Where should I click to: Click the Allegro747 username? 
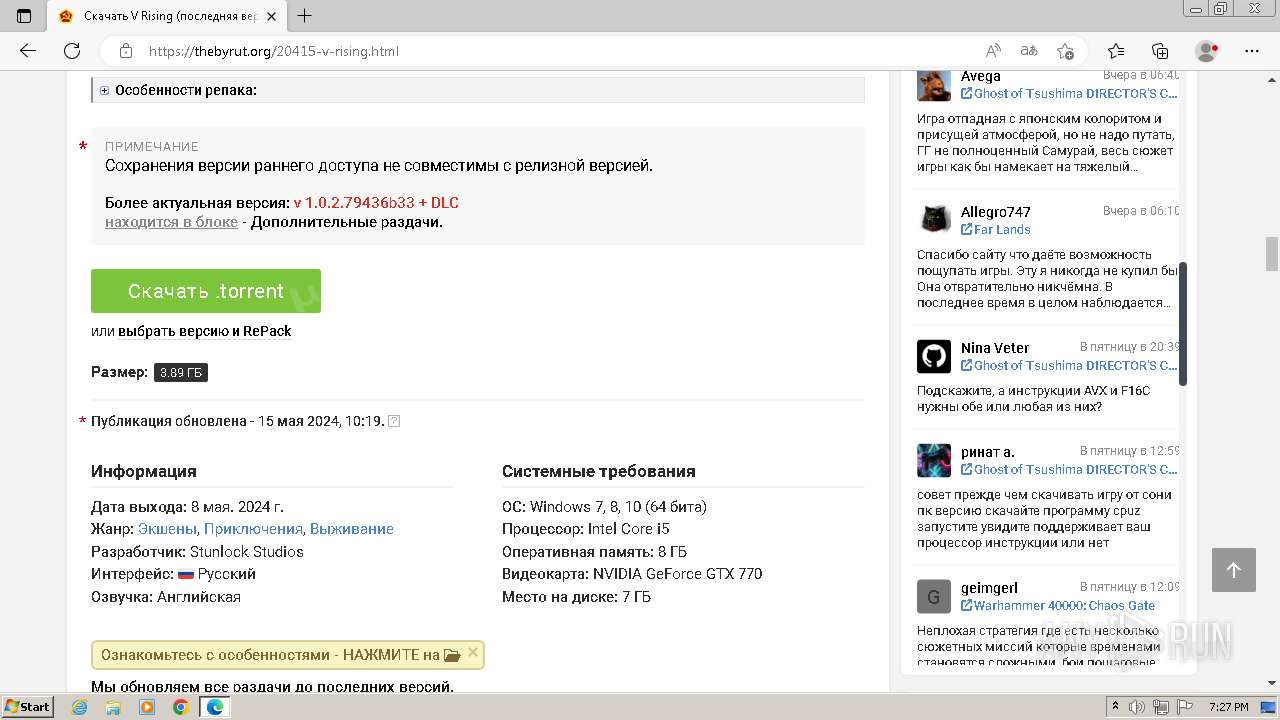(995, 212)
